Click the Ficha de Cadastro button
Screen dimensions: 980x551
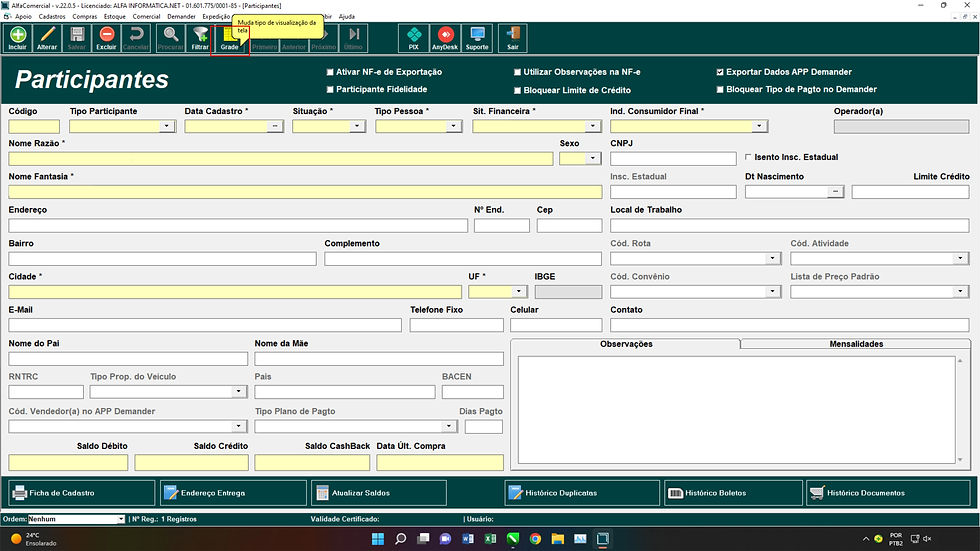[x=82, y=493]
